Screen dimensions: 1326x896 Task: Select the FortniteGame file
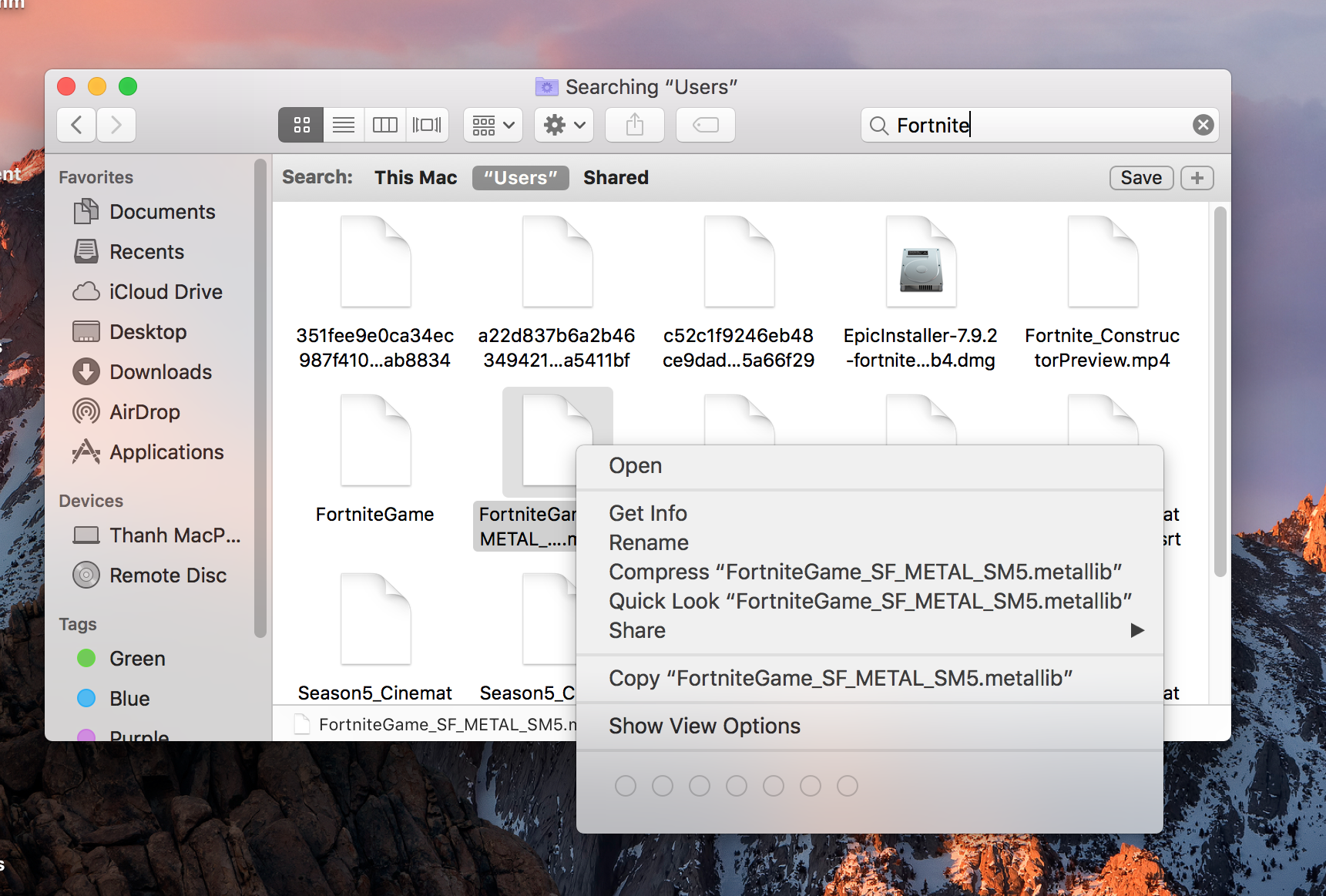coord(375,460)
